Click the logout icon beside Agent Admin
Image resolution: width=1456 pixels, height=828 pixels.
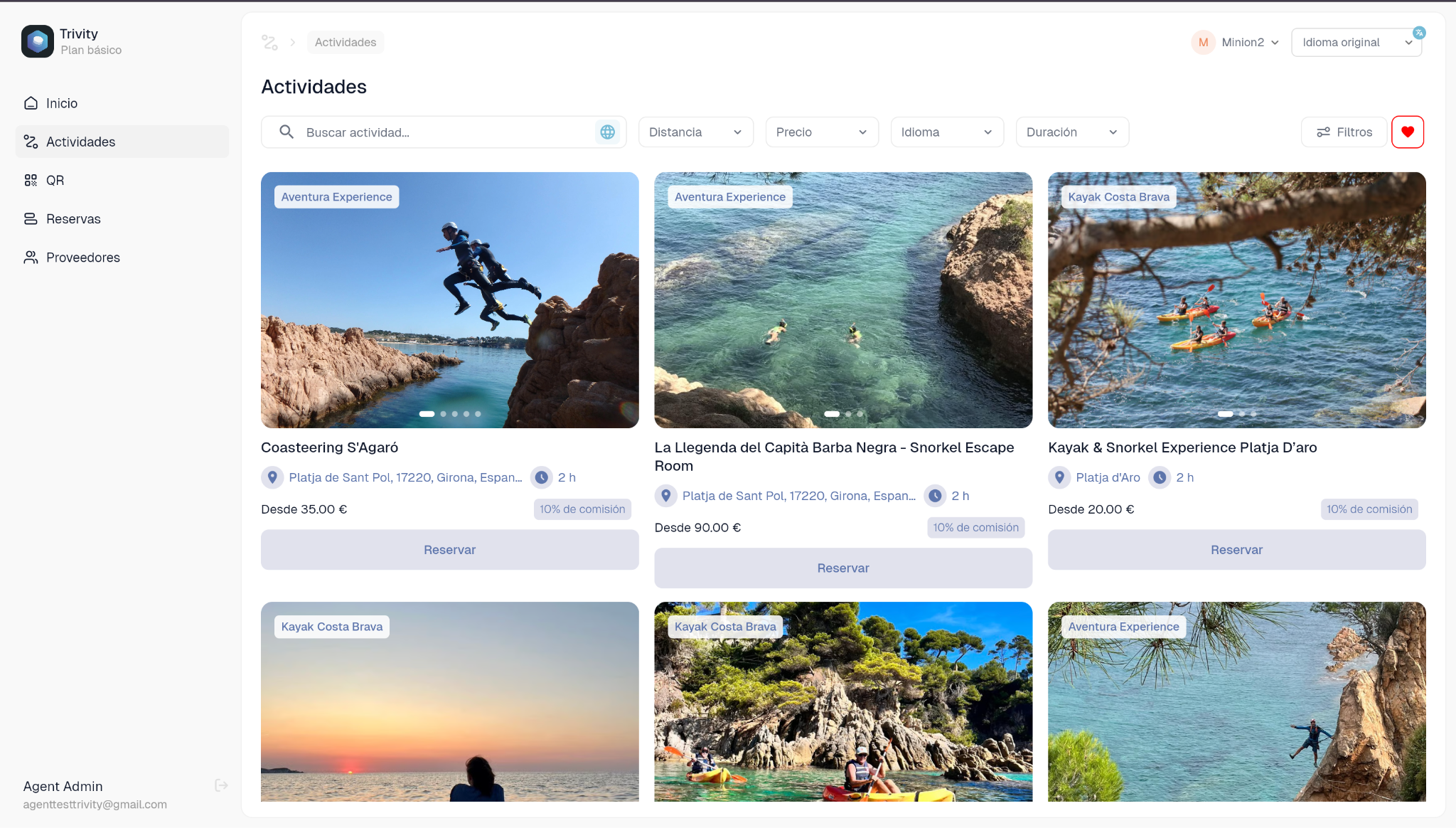[x=221, y=785]
